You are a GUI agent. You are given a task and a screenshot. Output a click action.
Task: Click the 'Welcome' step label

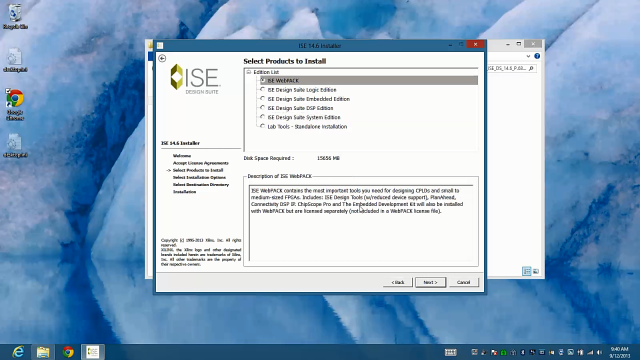[182, 156]
